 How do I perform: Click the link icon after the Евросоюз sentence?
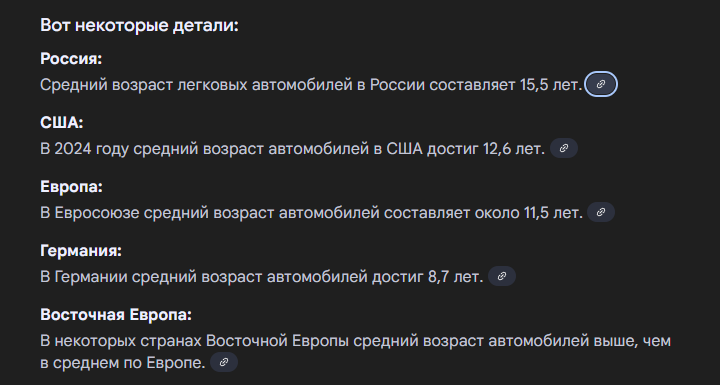(x=601, y=212)
